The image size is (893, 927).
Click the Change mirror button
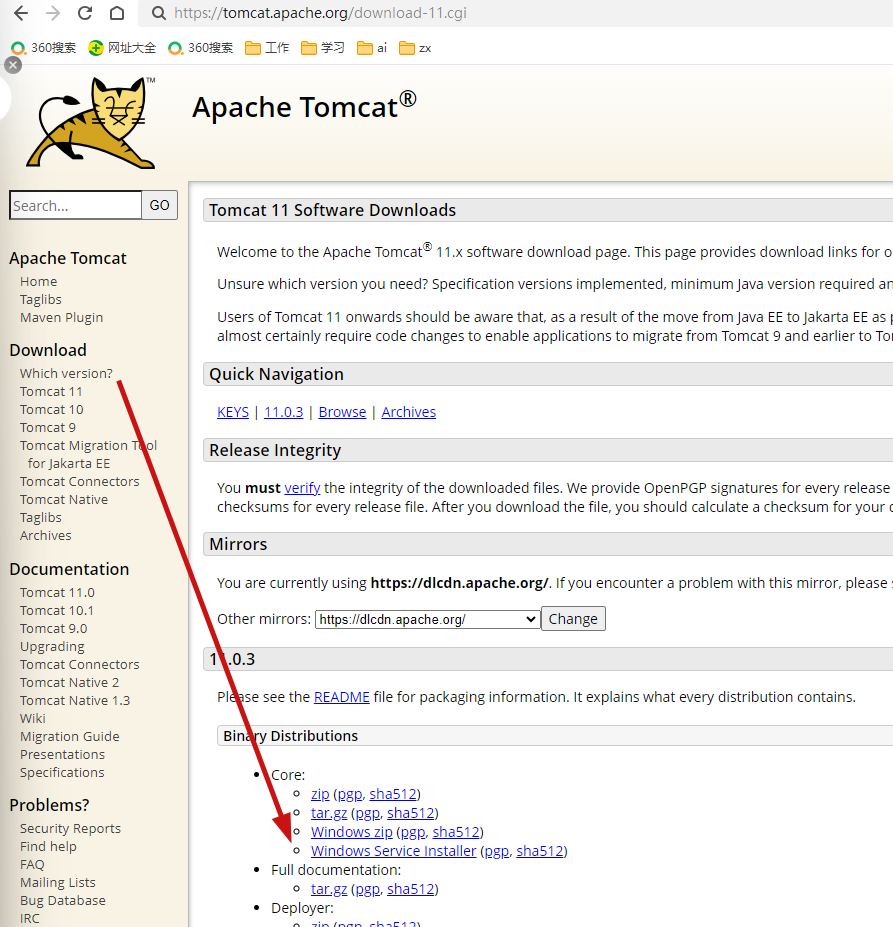(573, 619)
